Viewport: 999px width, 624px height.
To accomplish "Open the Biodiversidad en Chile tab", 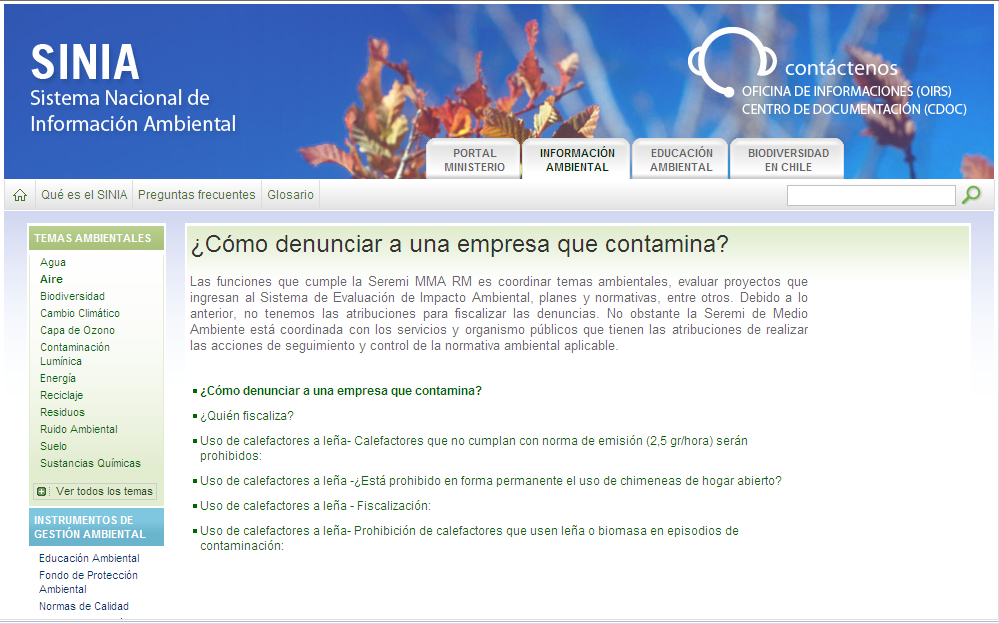I will click(788, 160).
